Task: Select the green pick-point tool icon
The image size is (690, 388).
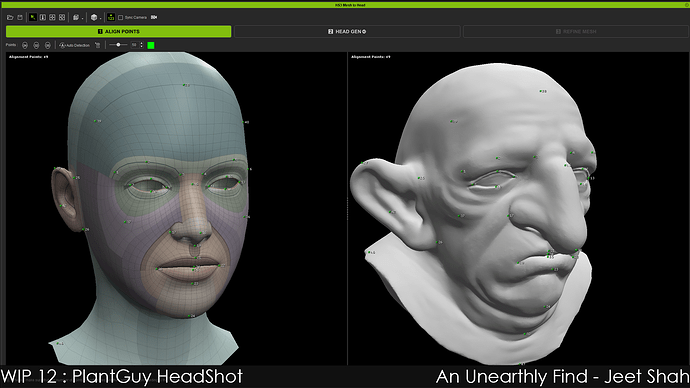Action: coord(33,18)
